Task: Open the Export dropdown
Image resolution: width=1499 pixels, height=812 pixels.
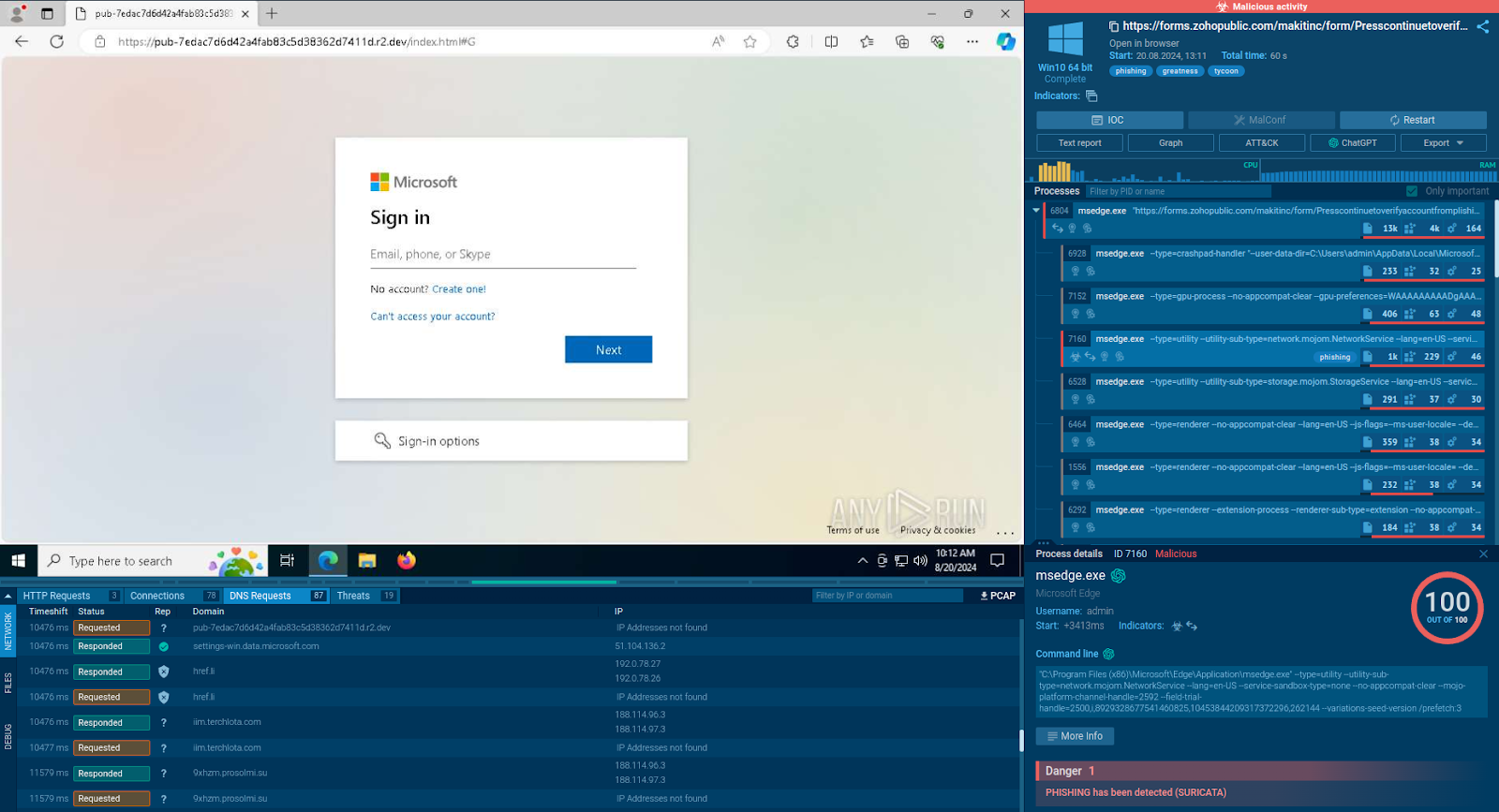Action: (x=1443, y=143)
